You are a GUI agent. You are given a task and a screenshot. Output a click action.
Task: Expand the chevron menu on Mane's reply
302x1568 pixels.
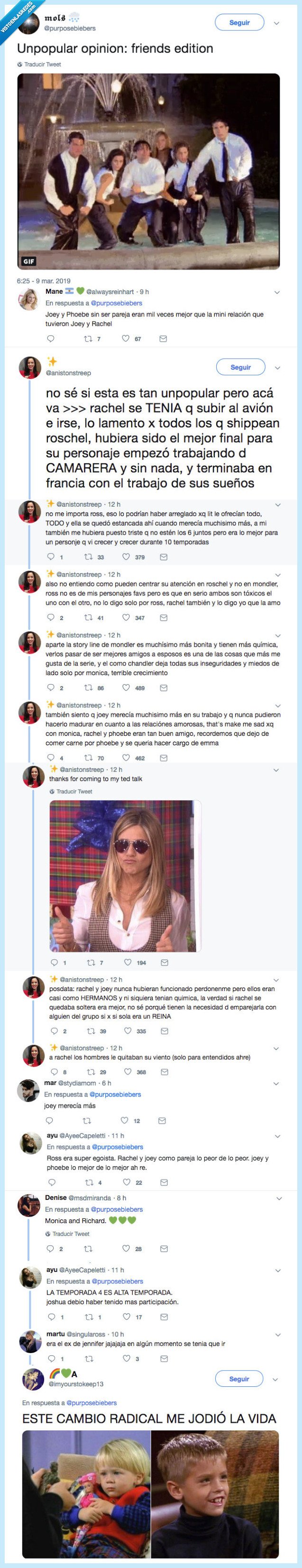click(277, 292)
